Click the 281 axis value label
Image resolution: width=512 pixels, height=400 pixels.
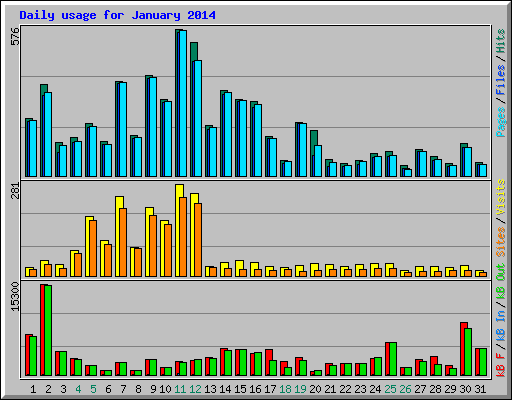tap(15, 191)
